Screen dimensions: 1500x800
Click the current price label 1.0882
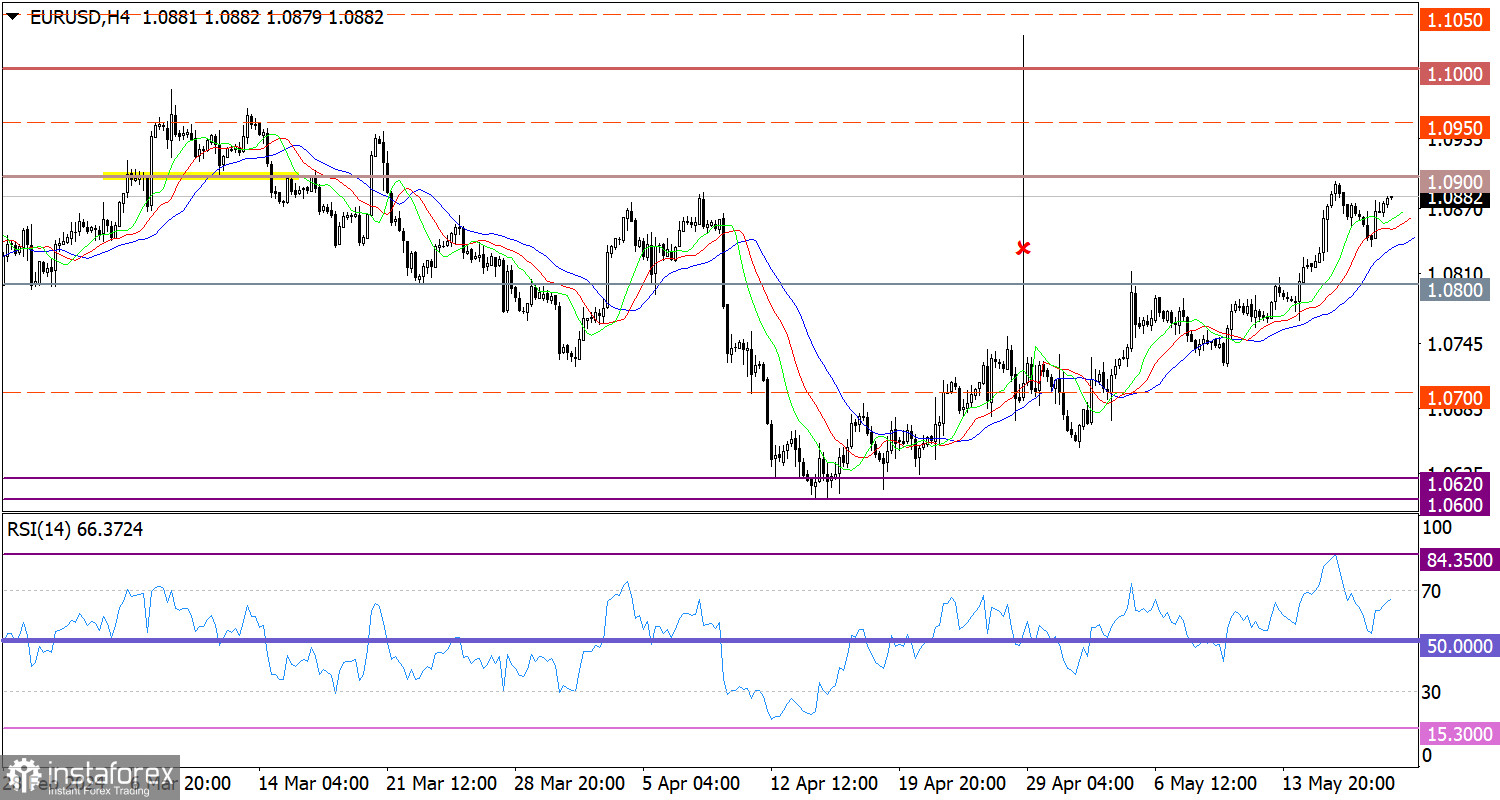tap(1456, 198)
